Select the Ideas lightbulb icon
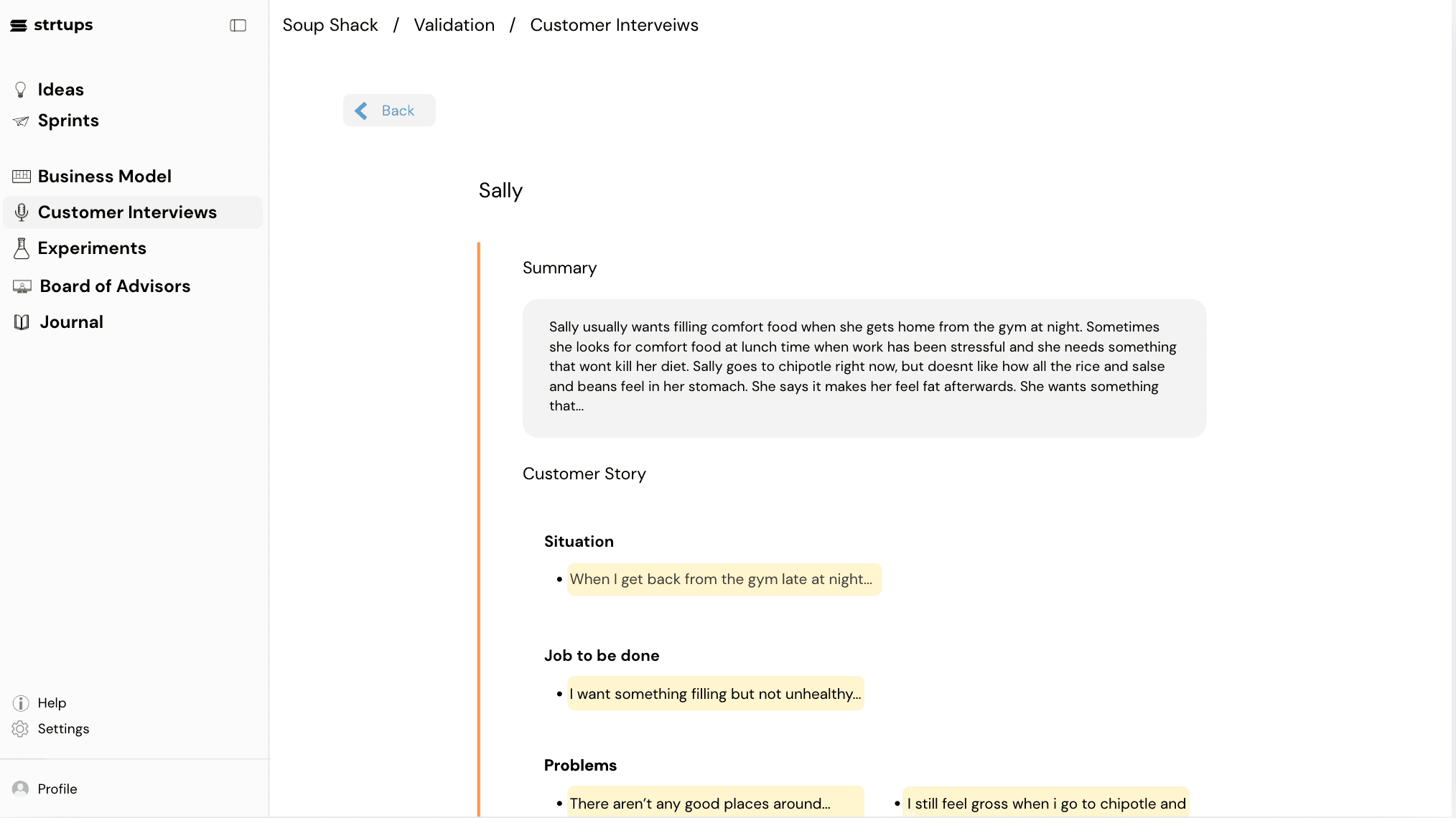 (x=21, y=89)
